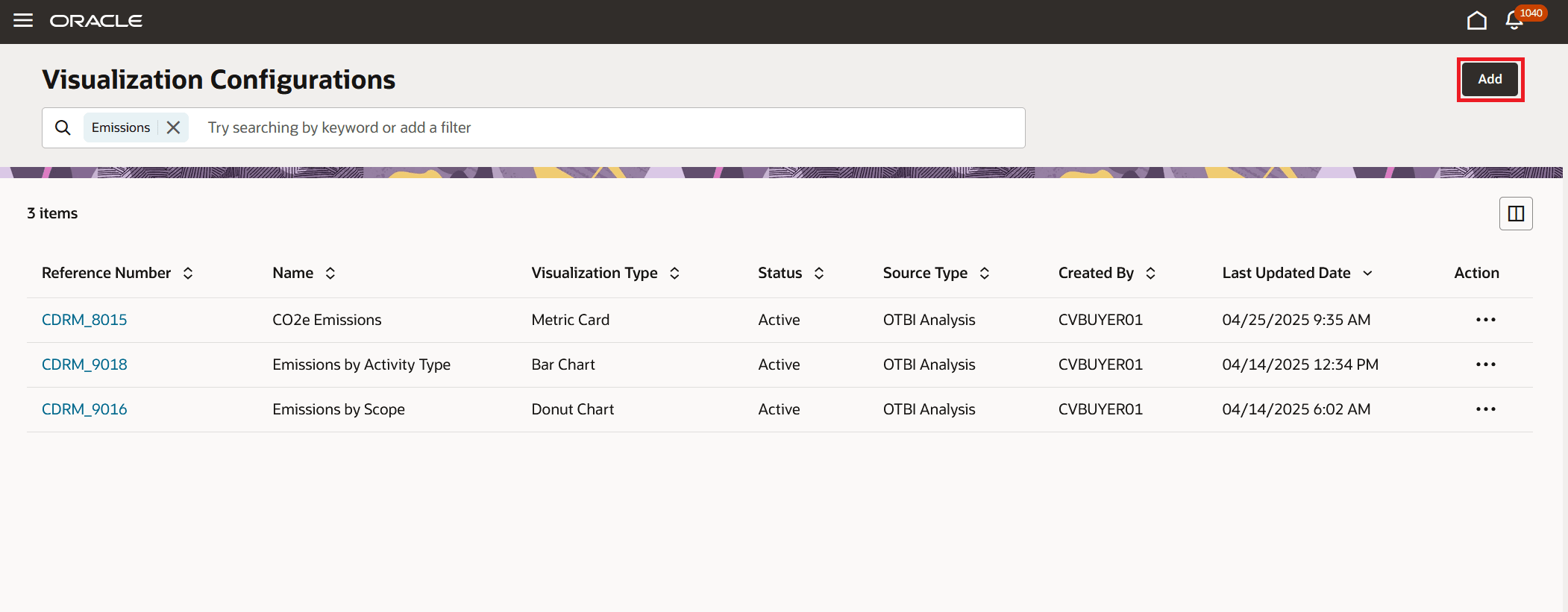Open the hamburger navigation menu

pyautogui.click(x=23, y=20)
